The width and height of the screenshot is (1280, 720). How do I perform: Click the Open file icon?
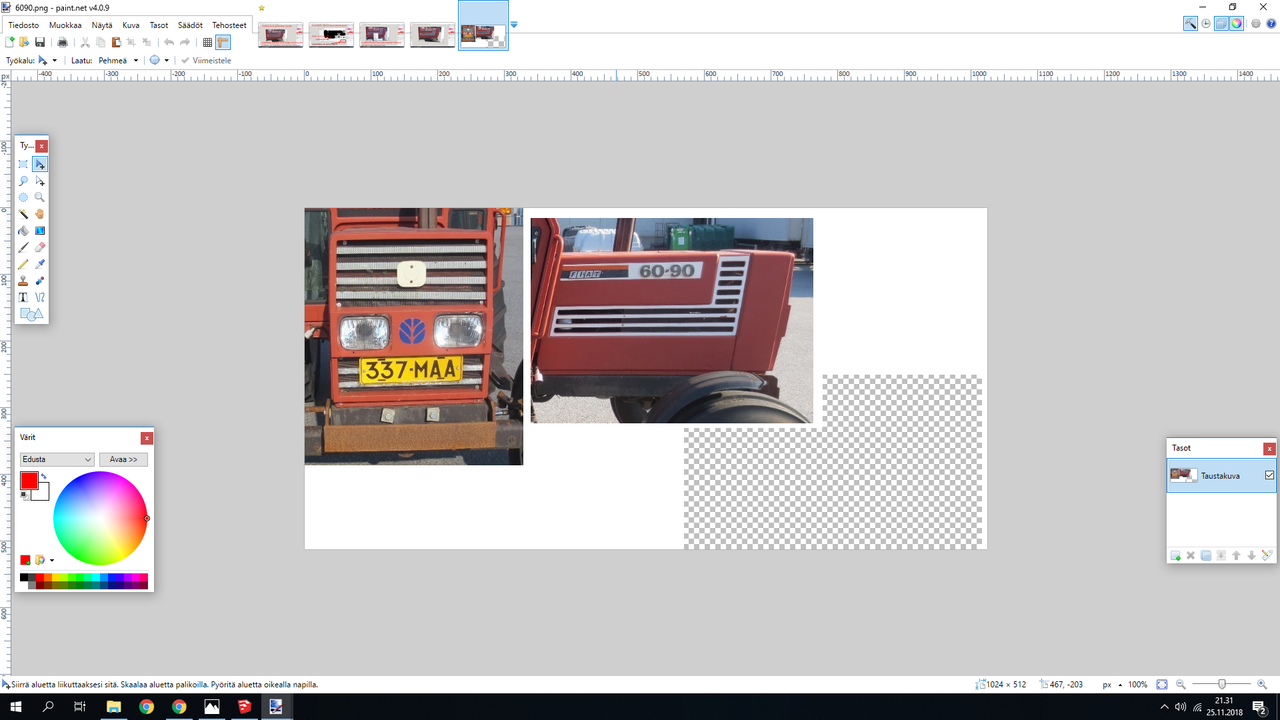point(24,42)
